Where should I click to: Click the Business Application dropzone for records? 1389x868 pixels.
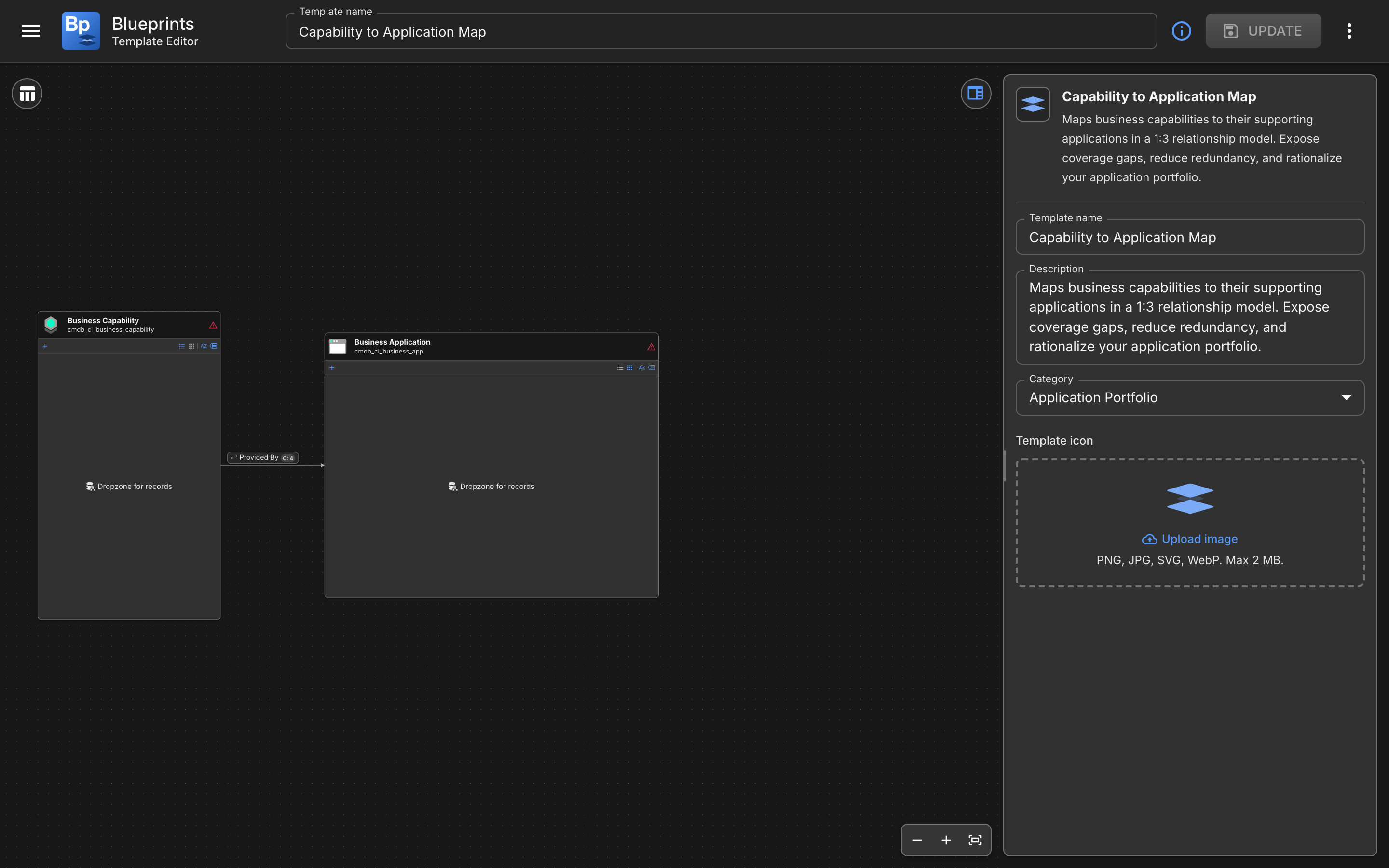491,486
